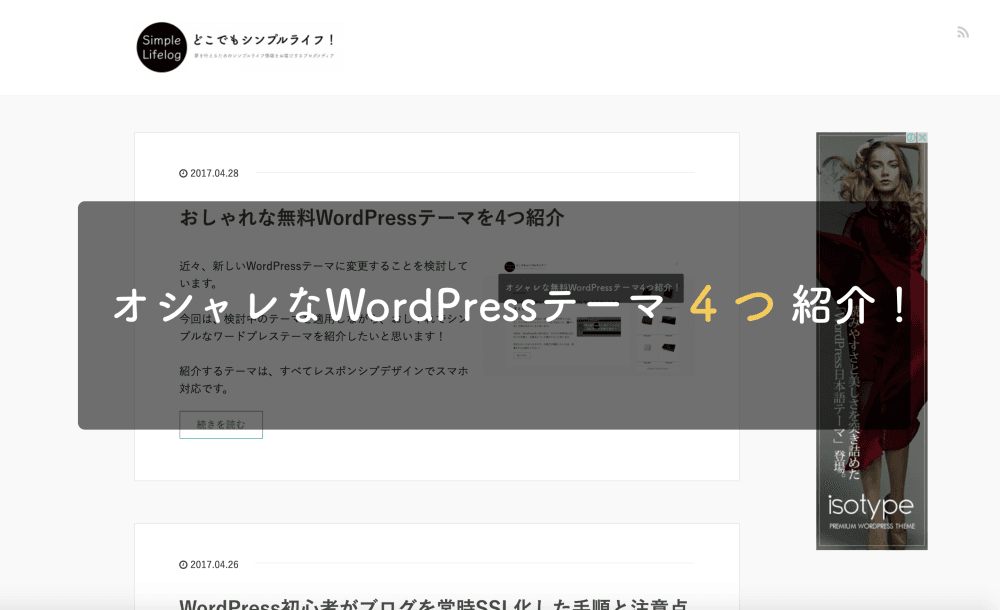Open the RSS feed icon
Screen dimensions: 1000x610
click(x=963, y=32)
